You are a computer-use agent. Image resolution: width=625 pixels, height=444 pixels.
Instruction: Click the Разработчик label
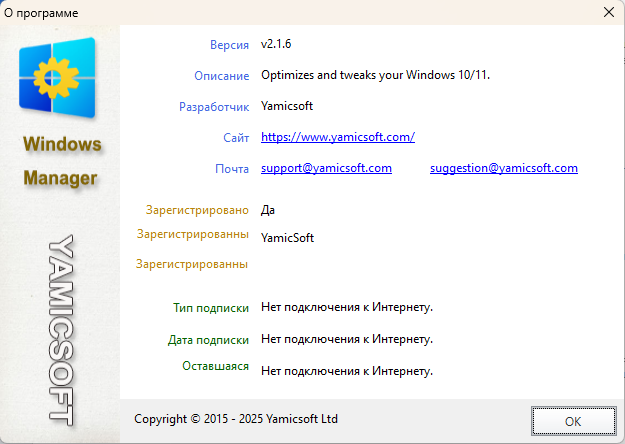tap(214, 106)
